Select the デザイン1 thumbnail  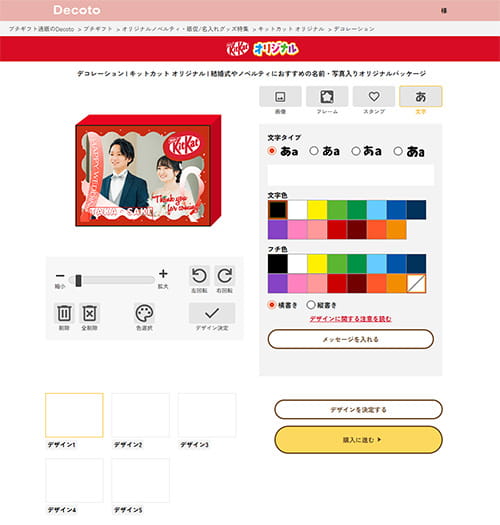click(74, 415)
